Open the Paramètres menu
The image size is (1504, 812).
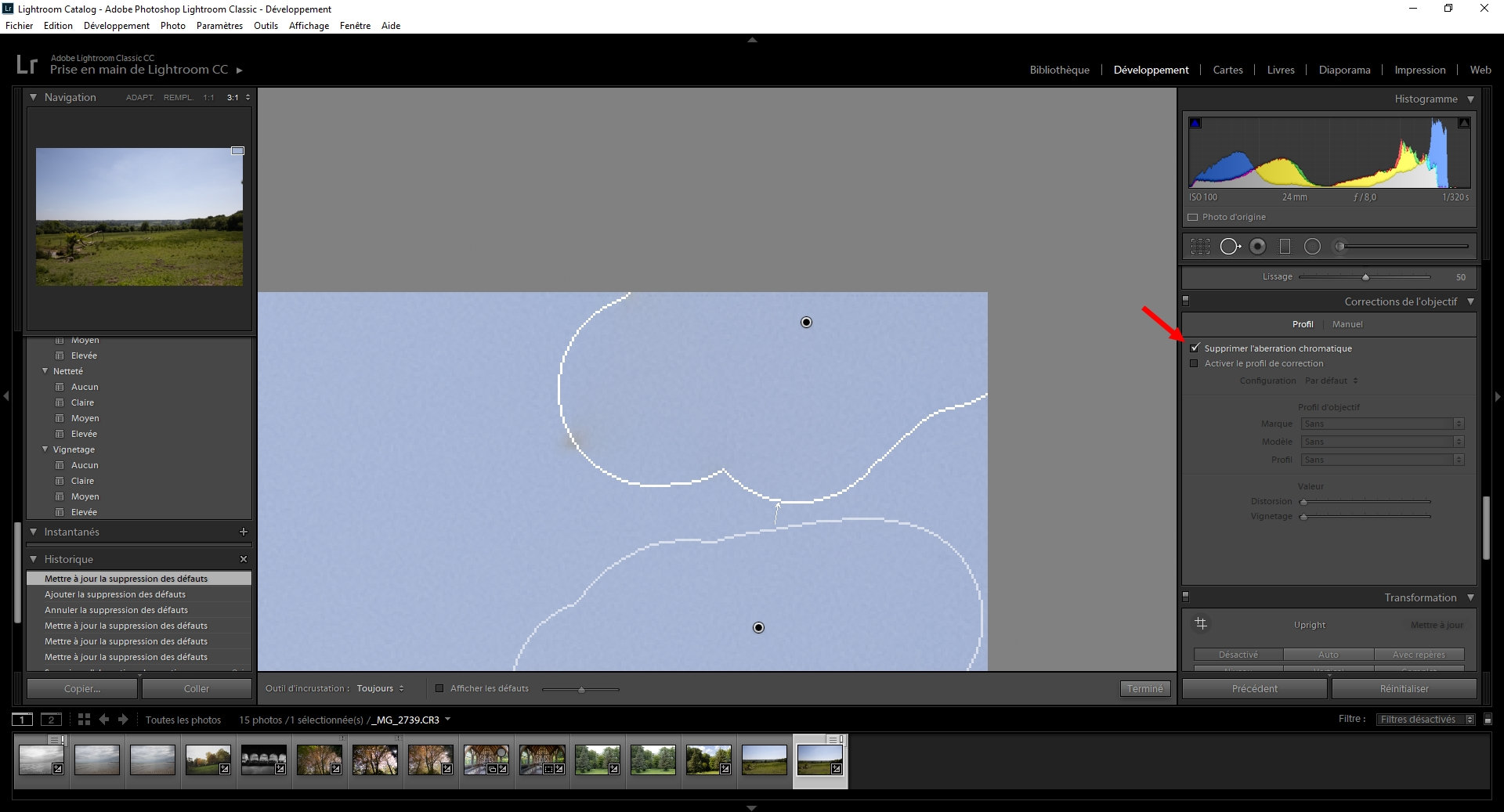[x=219, y=26]
